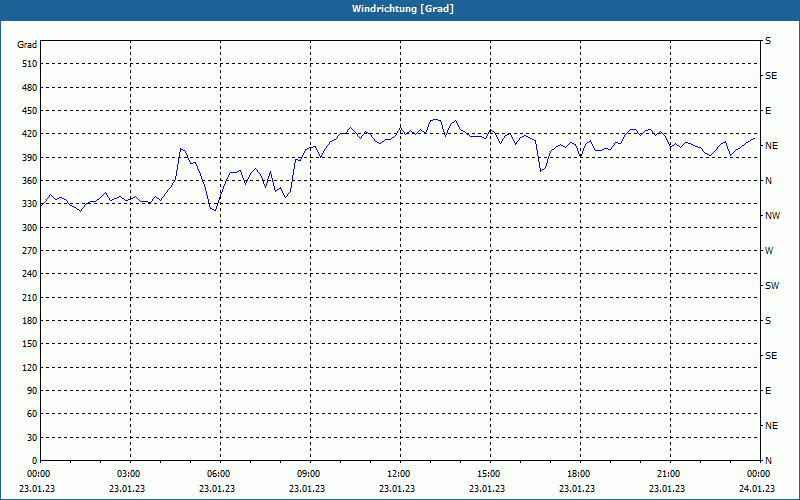Click the SW compass label

772,286
